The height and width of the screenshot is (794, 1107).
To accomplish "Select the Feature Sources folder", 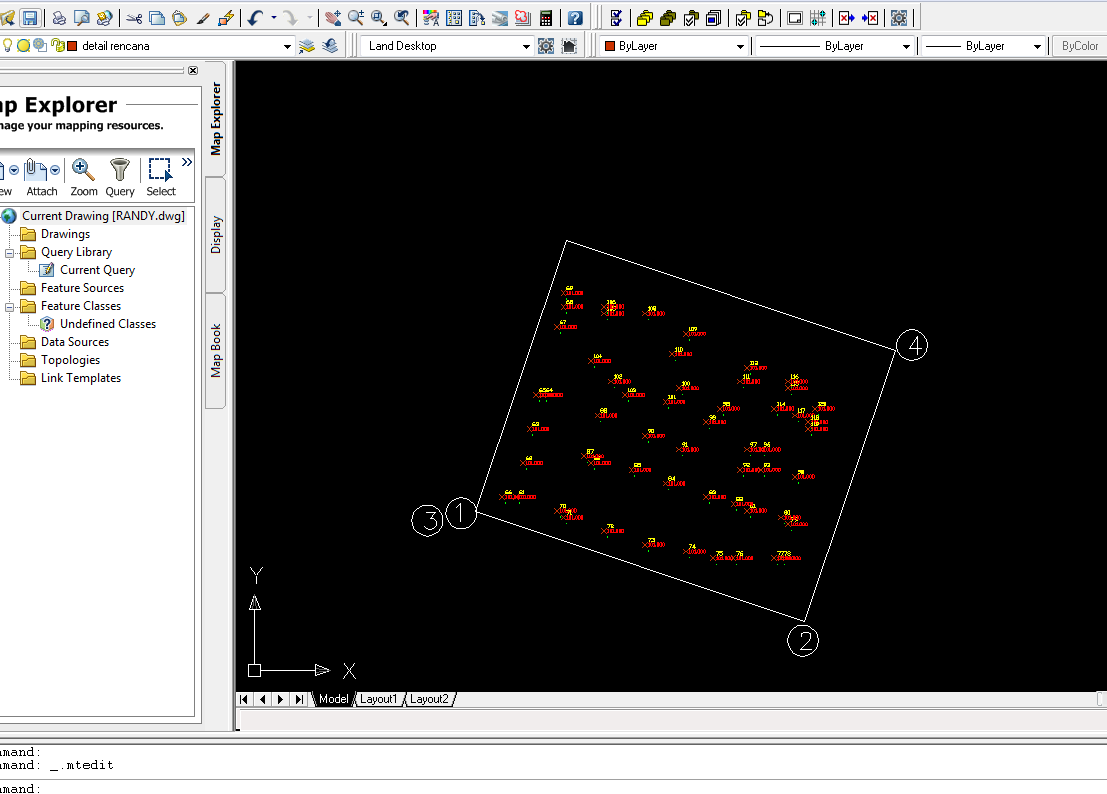I will [82, 288].
